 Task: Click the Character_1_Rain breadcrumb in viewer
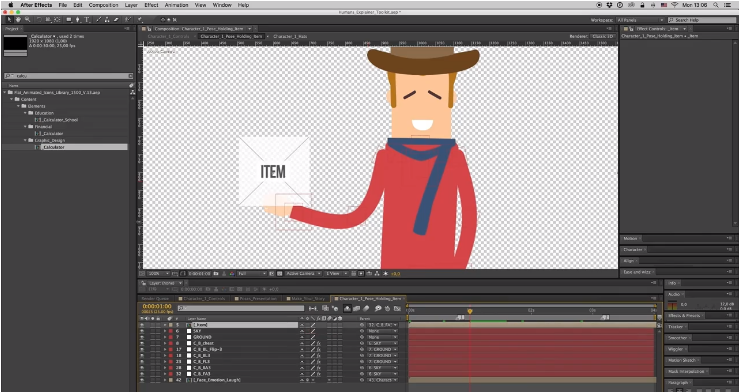(290, 36)
